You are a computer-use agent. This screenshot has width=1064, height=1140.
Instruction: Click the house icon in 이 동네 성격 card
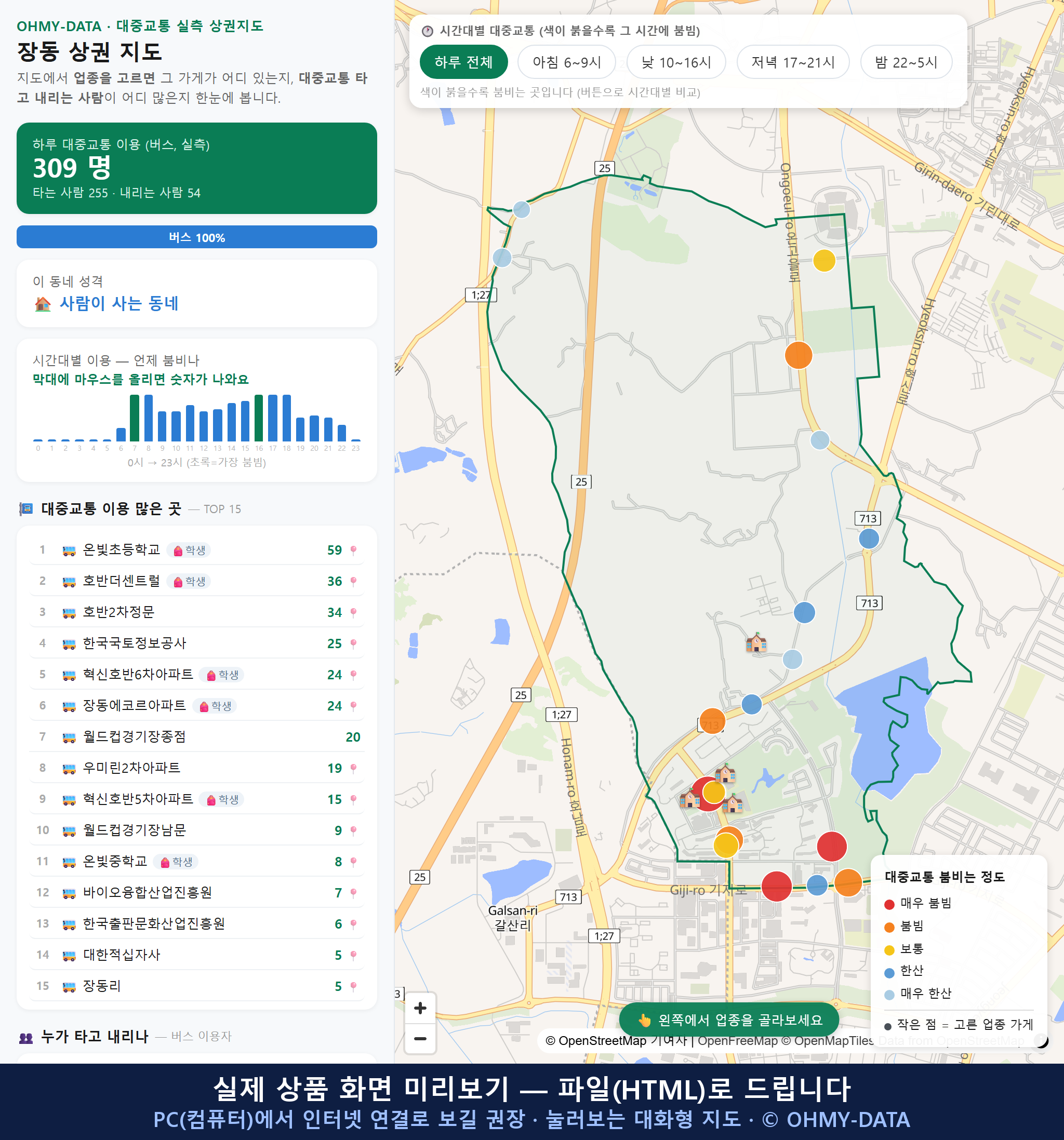pos(43,303)
